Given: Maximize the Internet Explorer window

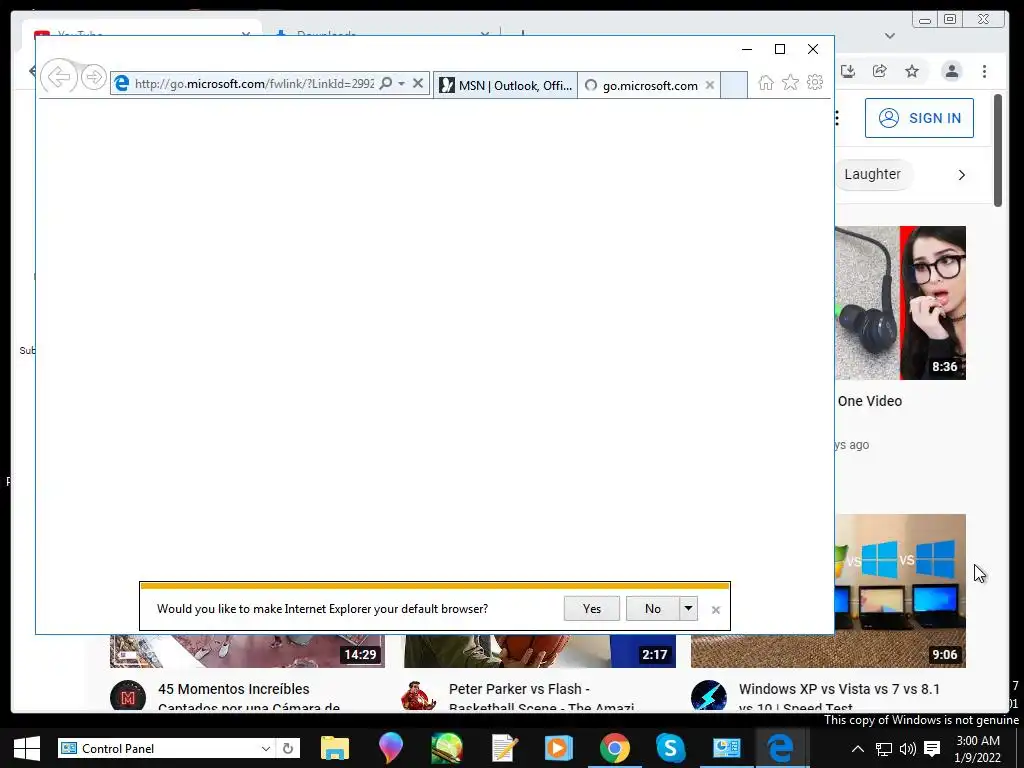Looking at the screenshot, I should click(x=780, y=49).
